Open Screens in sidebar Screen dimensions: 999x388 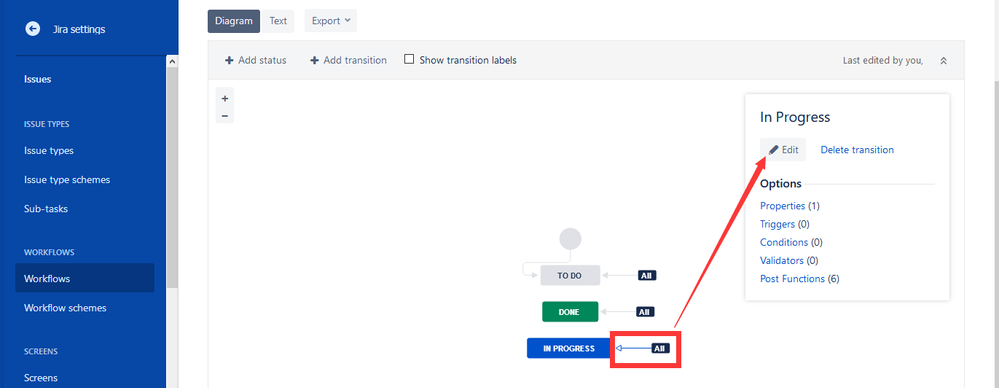[x=41, y=378]
